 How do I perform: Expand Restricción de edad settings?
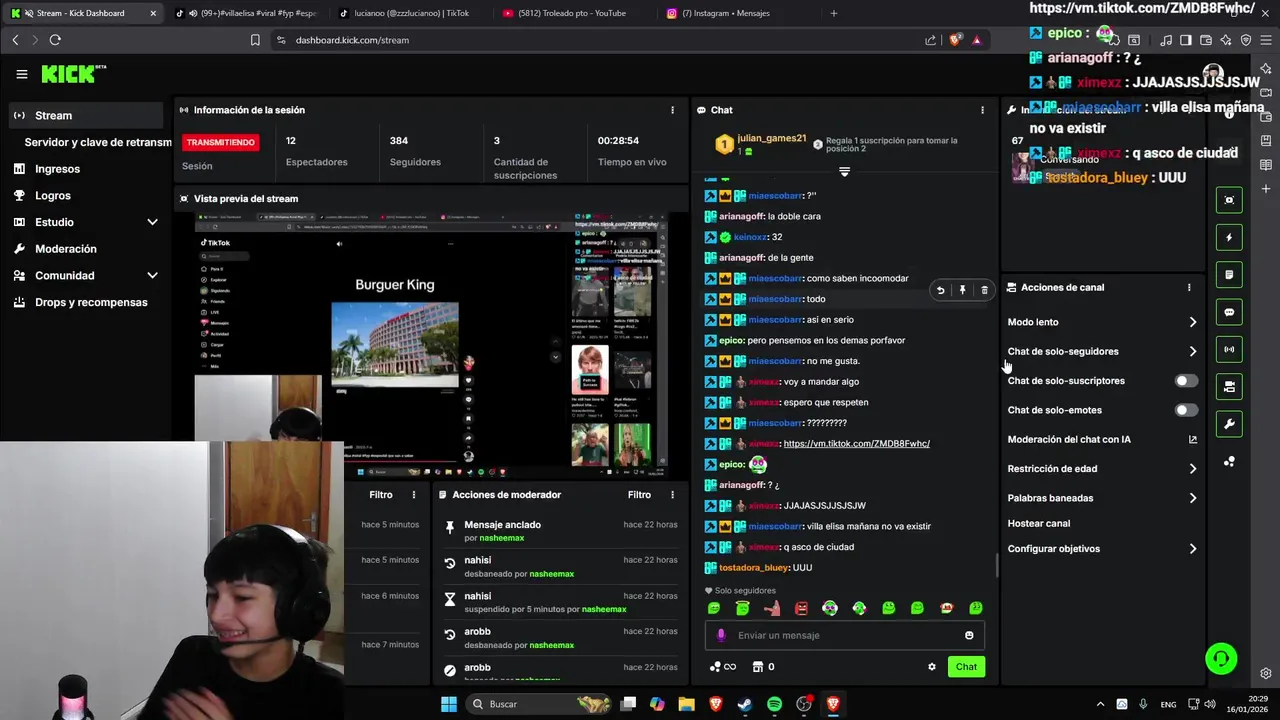pos(1192,469)
